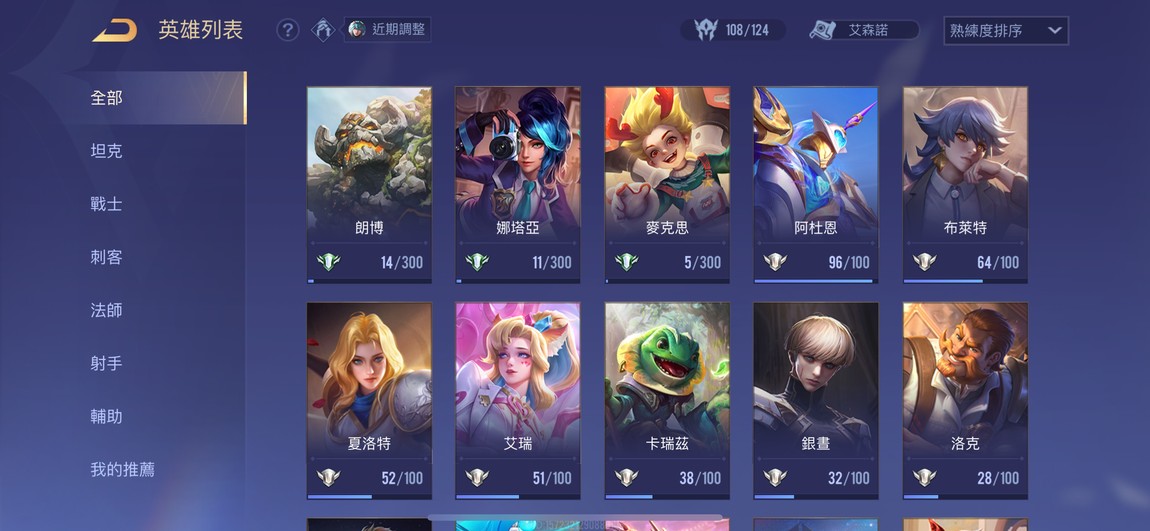This screenshot has height=531, width=1150.
Task: Show the 法師 hero category
Action: [x=106, y=310]
